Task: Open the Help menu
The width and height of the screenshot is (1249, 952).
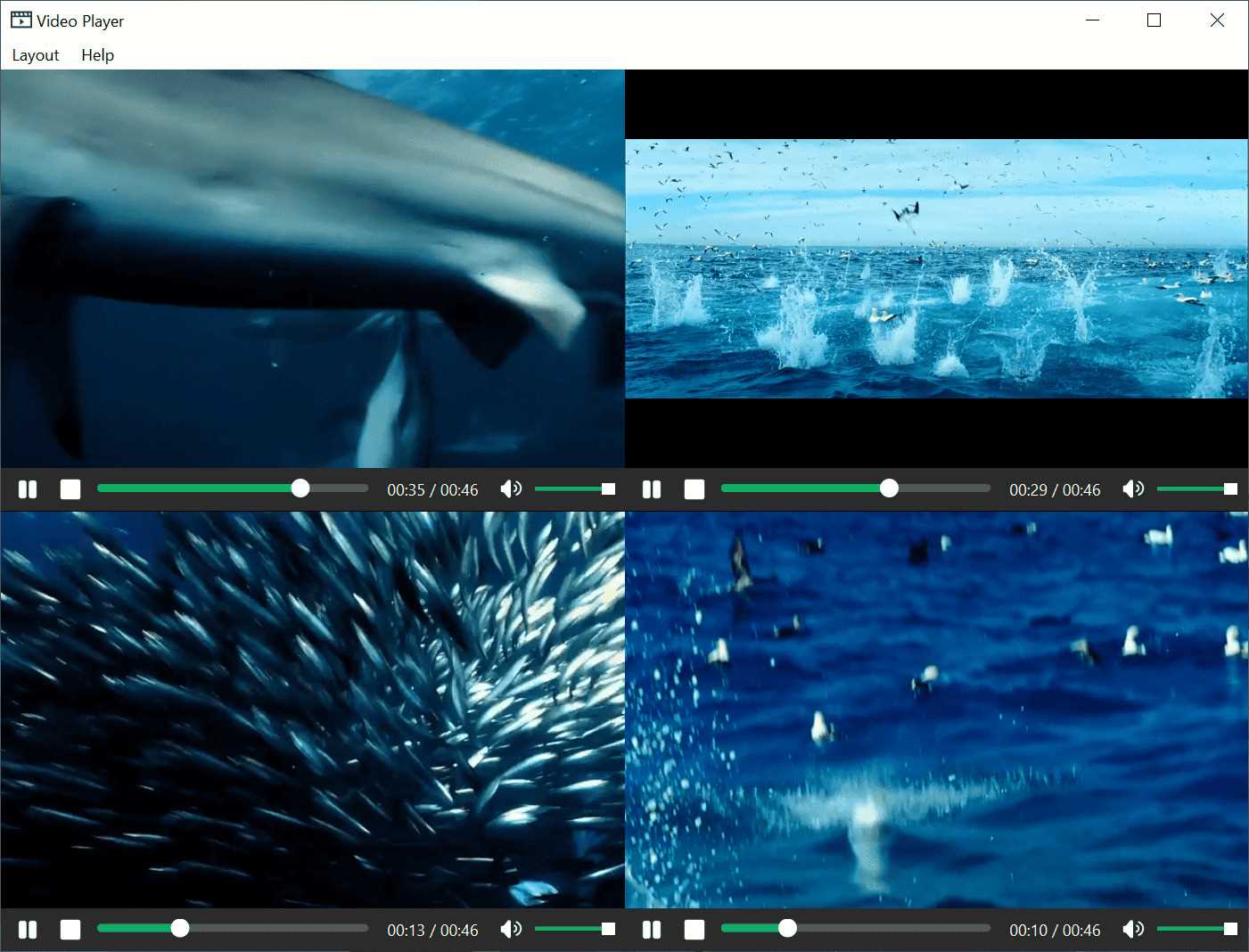Action: pyautogui.click(x=98, y=55)
